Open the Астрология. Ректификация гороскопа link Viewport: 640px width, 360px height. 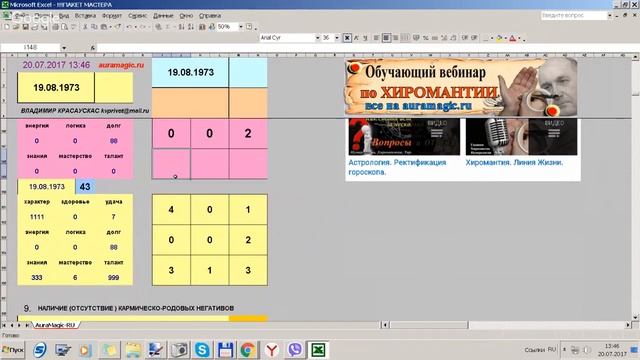(x=397, y=167)
